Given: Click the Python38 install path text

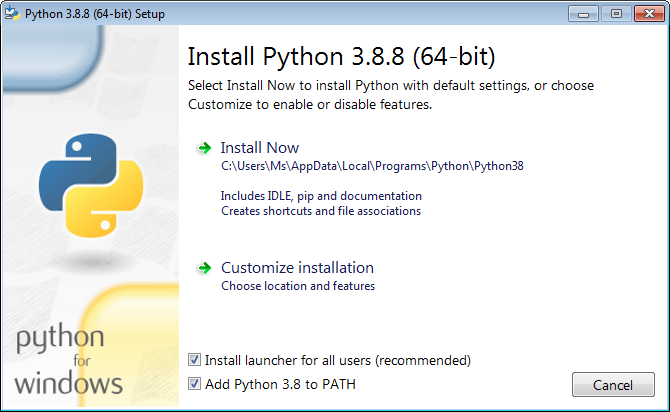Looking at the screenshot, I should pyautogui.click(x=372, y=166).
